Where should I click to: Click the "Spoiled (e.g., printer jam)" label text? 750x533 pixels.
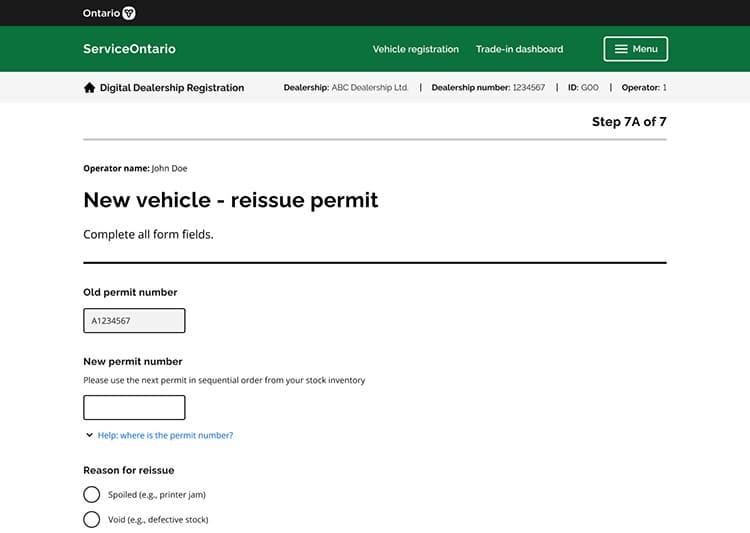coord(157,494)
